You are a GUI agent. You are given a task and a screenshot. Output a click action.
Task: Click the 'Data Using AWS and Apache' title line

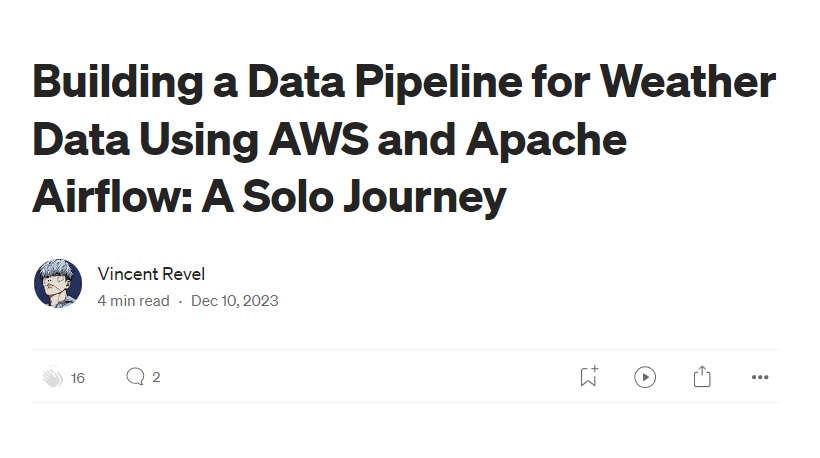tap(330, 139)
